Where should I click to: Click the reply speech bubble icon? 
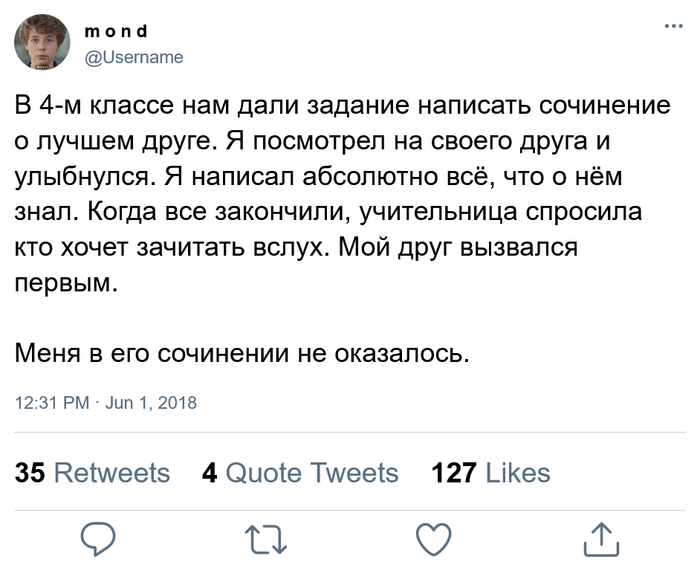[100, 539]
